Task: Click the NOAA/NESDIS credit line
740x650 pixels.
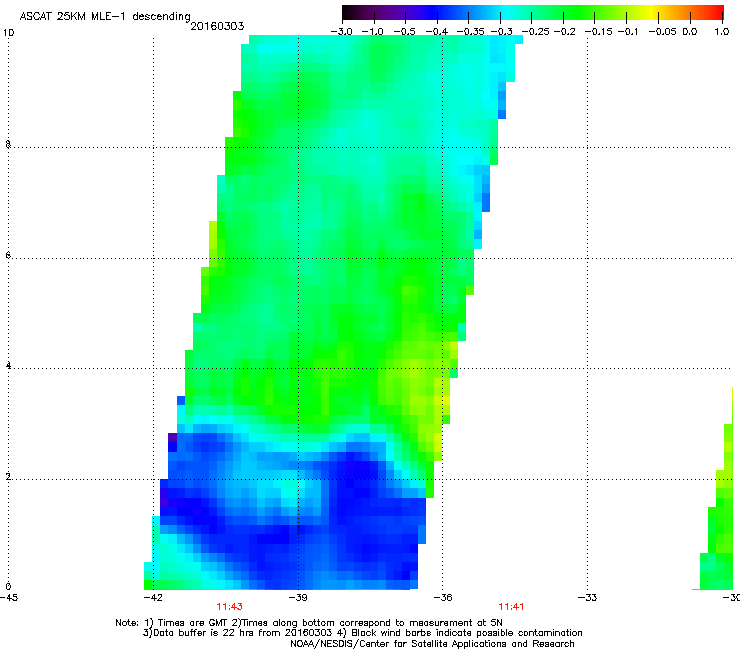Action: pos(432,644)
